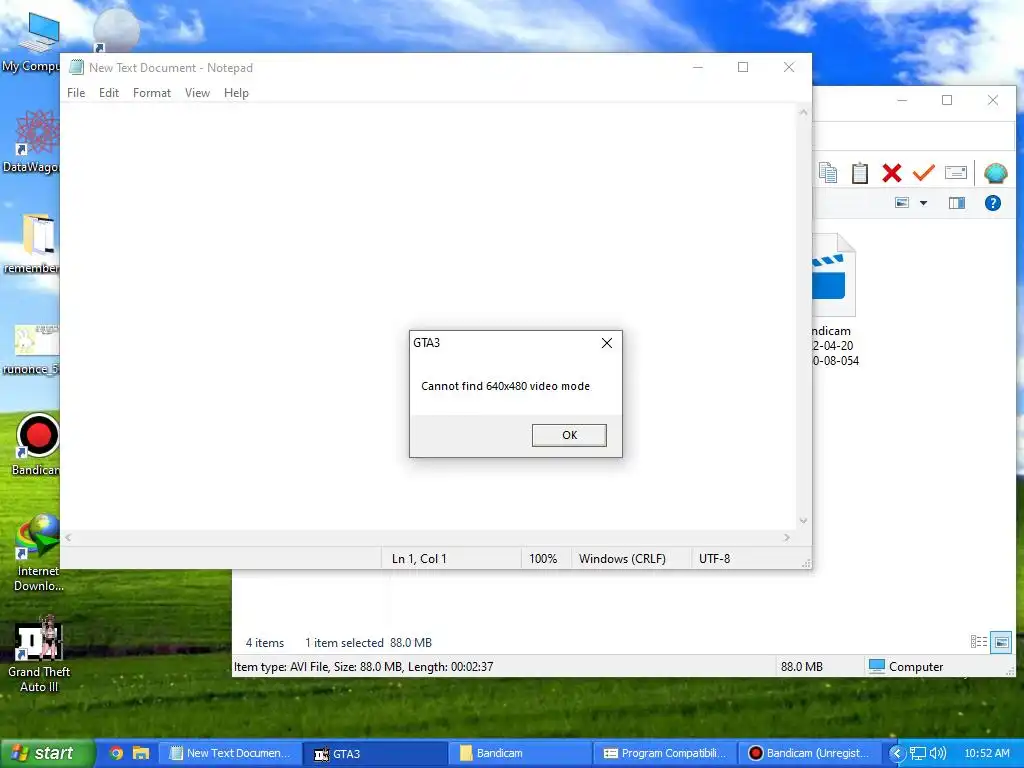Viewport: 1024px width, 768px height.
Task: Click the network tray icon
Action: click(918, 754)
